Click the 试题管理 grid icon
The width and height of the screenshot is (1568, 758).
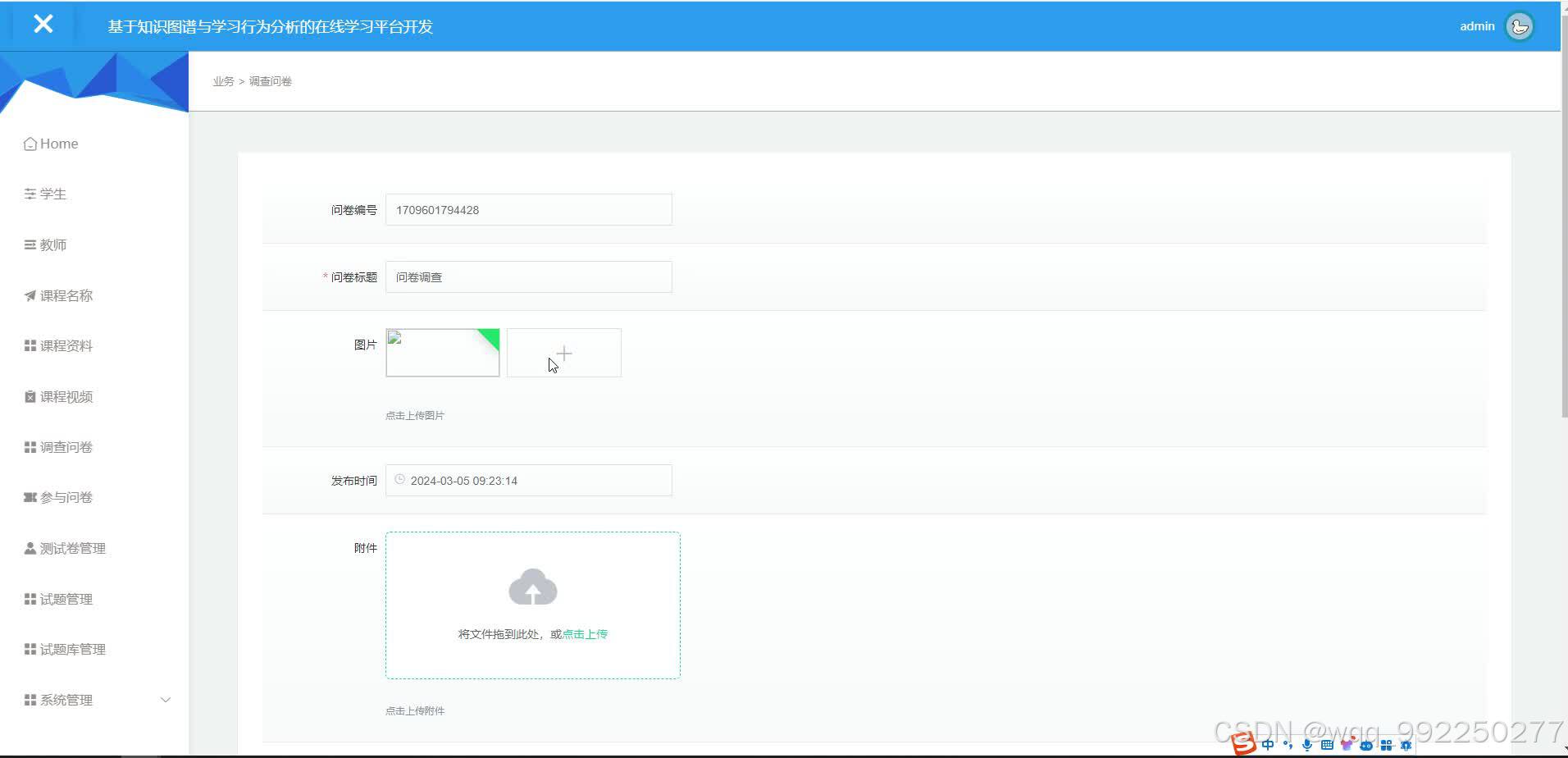(x=30, y=600)
